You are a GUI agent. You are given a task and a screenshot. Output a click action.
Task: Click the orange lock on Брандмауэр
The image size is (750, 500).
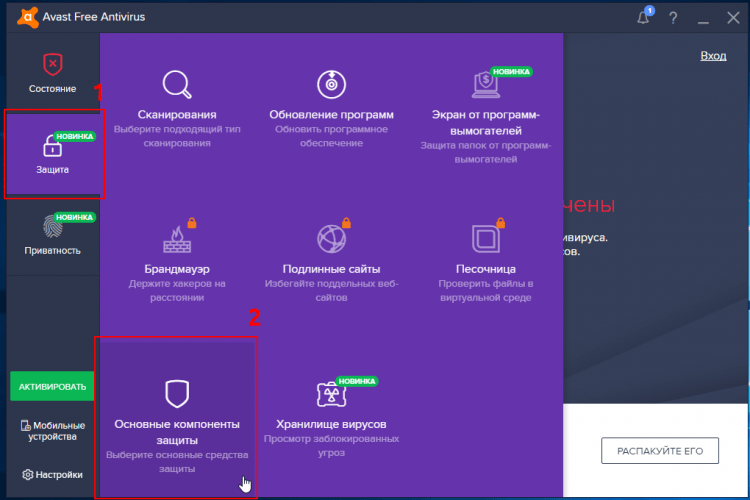(192, 222)
